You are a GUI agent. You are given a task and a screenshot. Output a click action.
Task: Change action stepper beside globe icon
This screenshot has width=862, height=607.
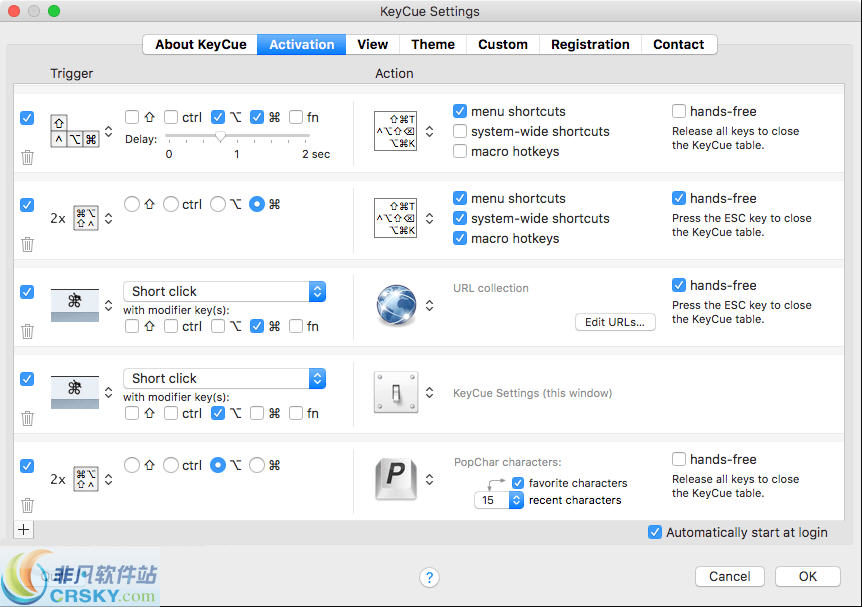[x=429, y=305]
